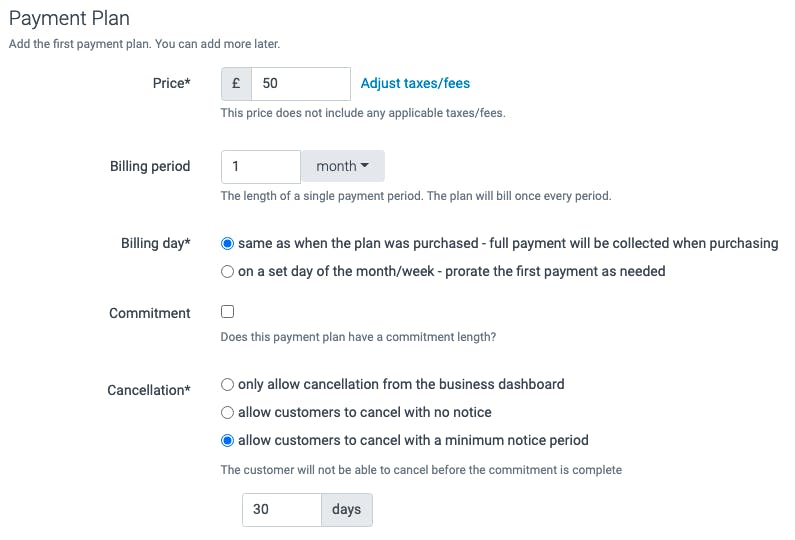
Task: Select 'on a set day of the month/week' radio
Action: pyautogui.click(x=228, y=272)
